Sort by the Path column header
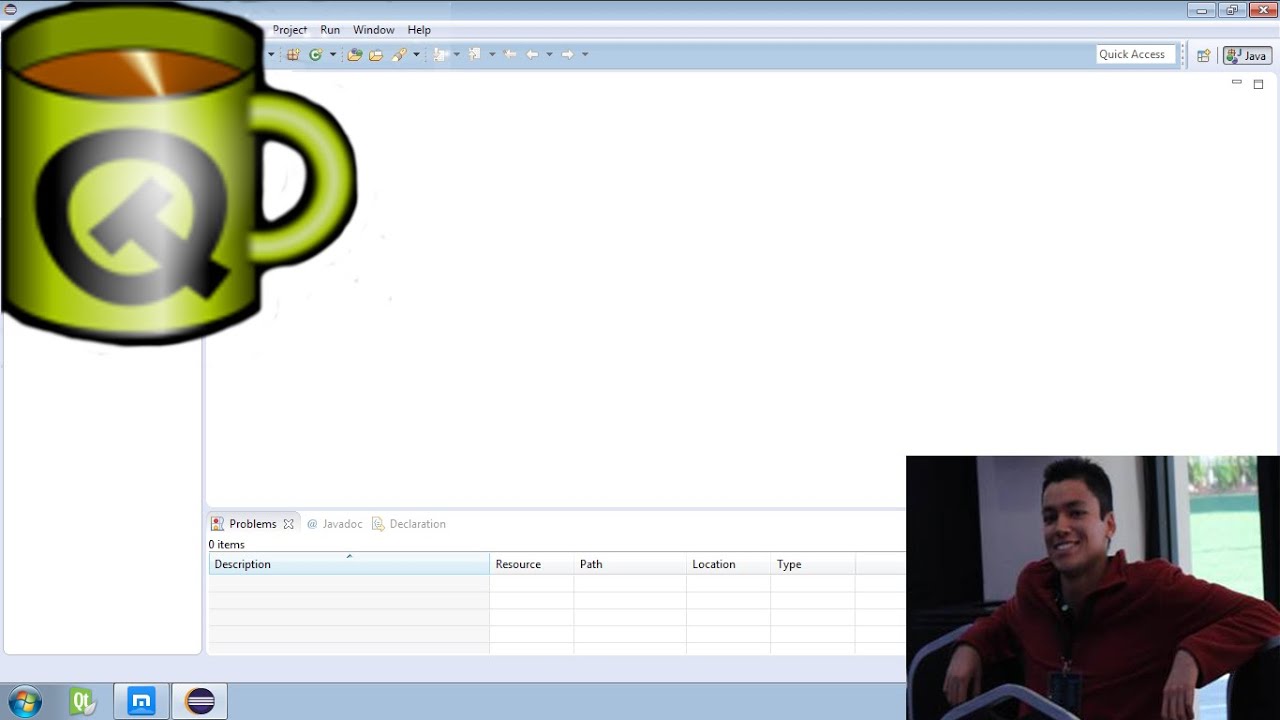 [x=630, y=564]
